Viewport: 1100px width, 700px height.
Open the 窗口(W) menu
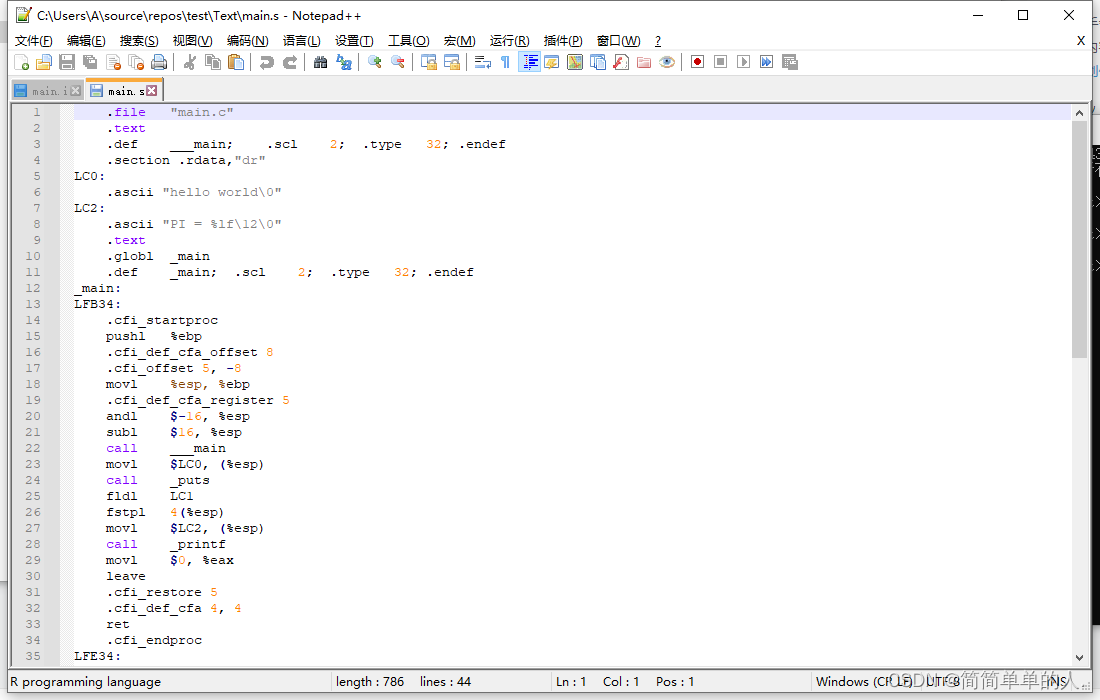tap(619, 41)
